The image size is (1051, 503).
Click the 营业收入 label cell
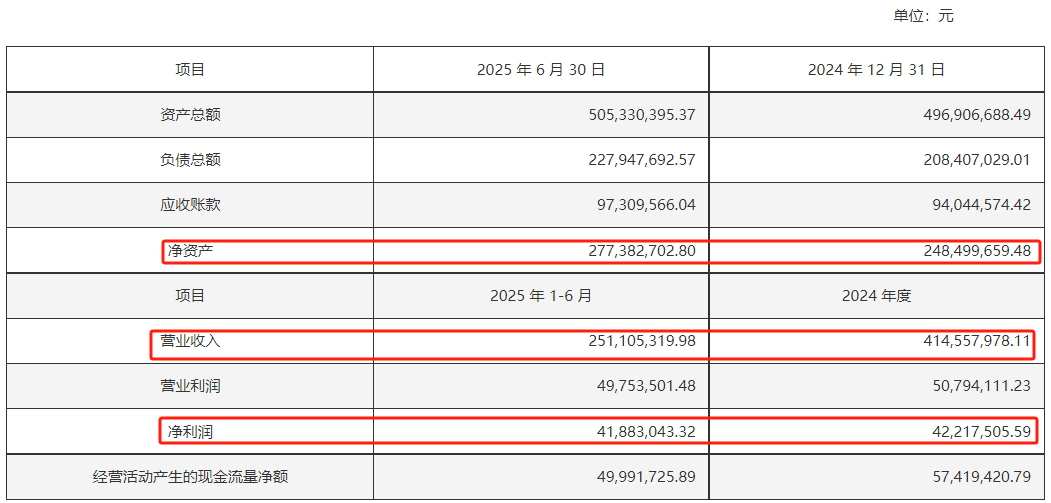point(190,341)
